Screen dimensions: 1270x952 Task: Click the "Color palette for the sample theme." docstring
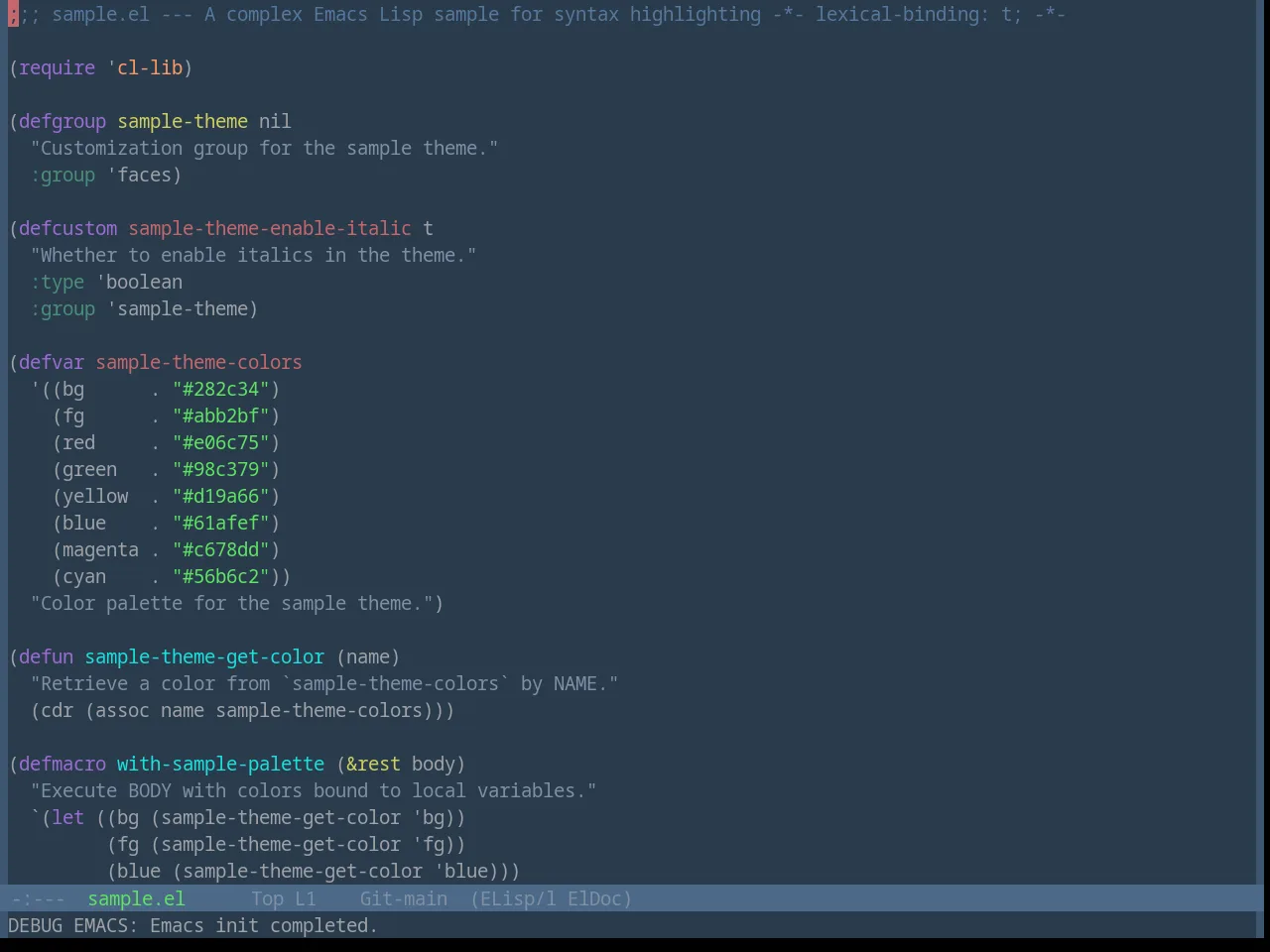[231, 603]
